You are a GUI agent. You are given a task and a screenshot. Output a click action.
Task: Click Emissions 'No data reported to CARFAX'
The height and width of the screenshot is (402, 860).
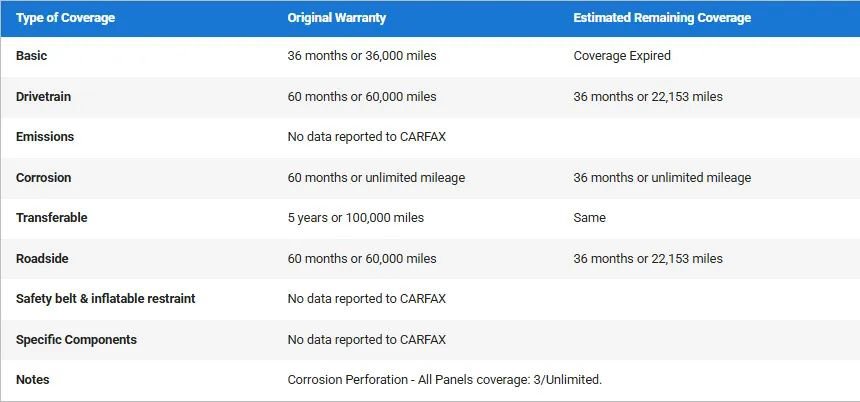(x=366, y=137)
